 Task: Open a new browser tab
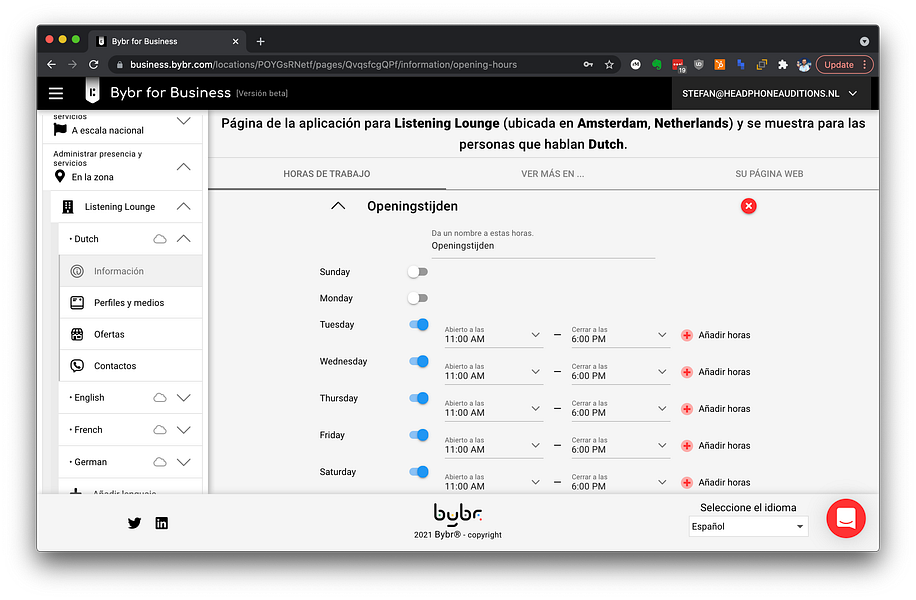(261, 41)
